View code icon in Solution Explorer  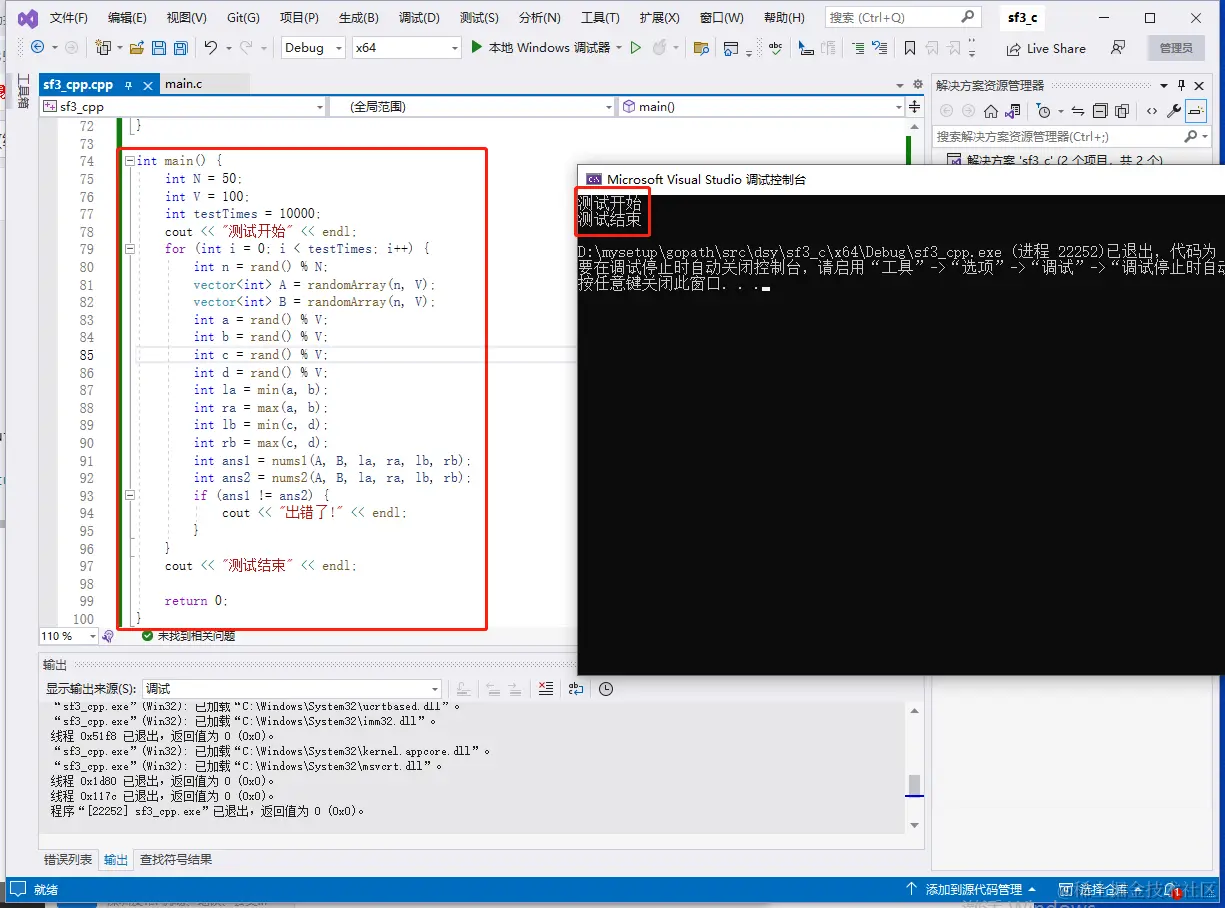pos(1152,111)
